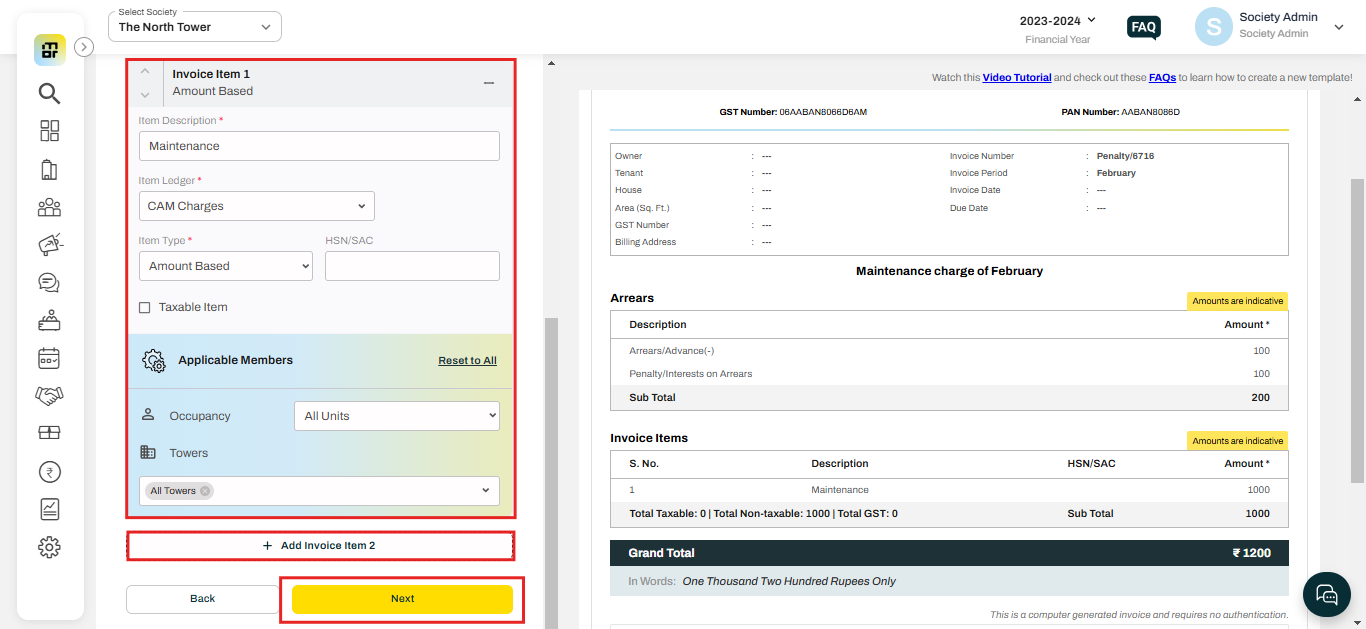Open the Item Ledger CAM Charges dropdown
Image resolution: width=1366 pixels, height=629 pixels.
pyautogui.click(x=256, y=206)
